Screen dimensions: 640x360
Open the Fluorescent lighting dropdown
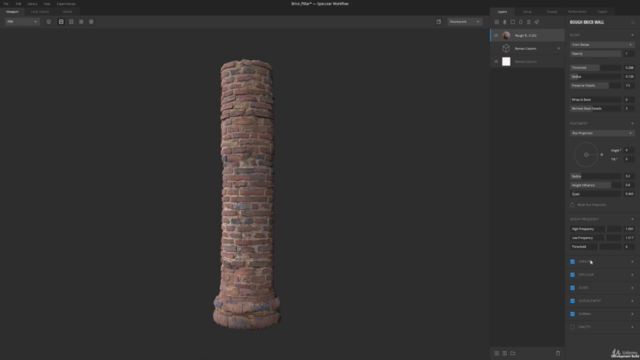[x=464, y=22]
